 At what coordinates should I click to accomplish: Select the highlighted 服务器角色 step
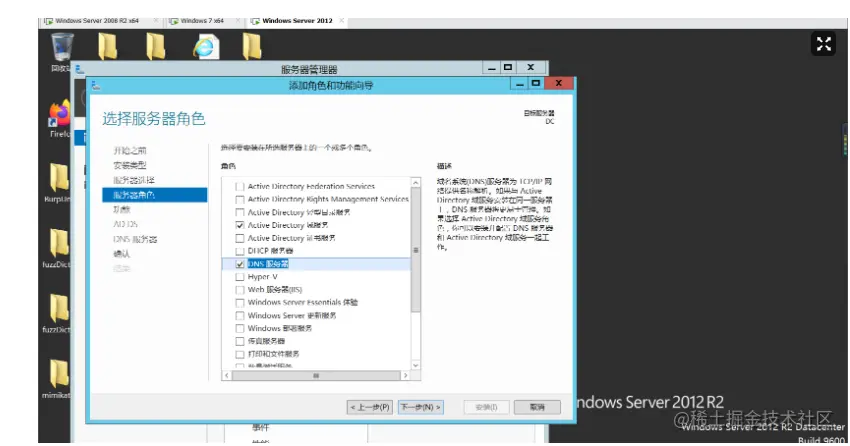(x=154, y=195)
